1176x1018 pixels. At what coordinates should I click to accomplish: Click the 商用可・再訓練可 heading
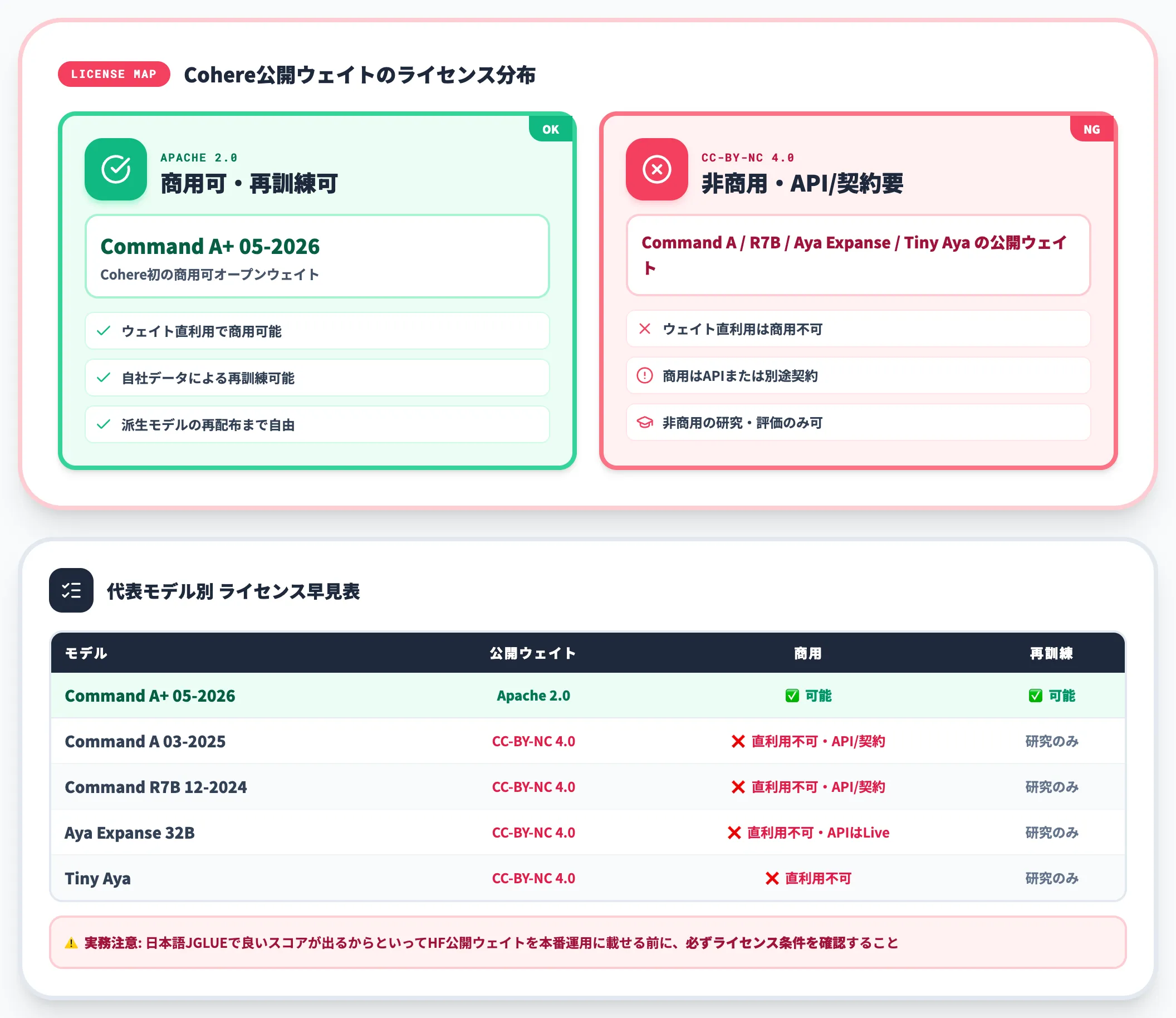(x=249, y=183)
